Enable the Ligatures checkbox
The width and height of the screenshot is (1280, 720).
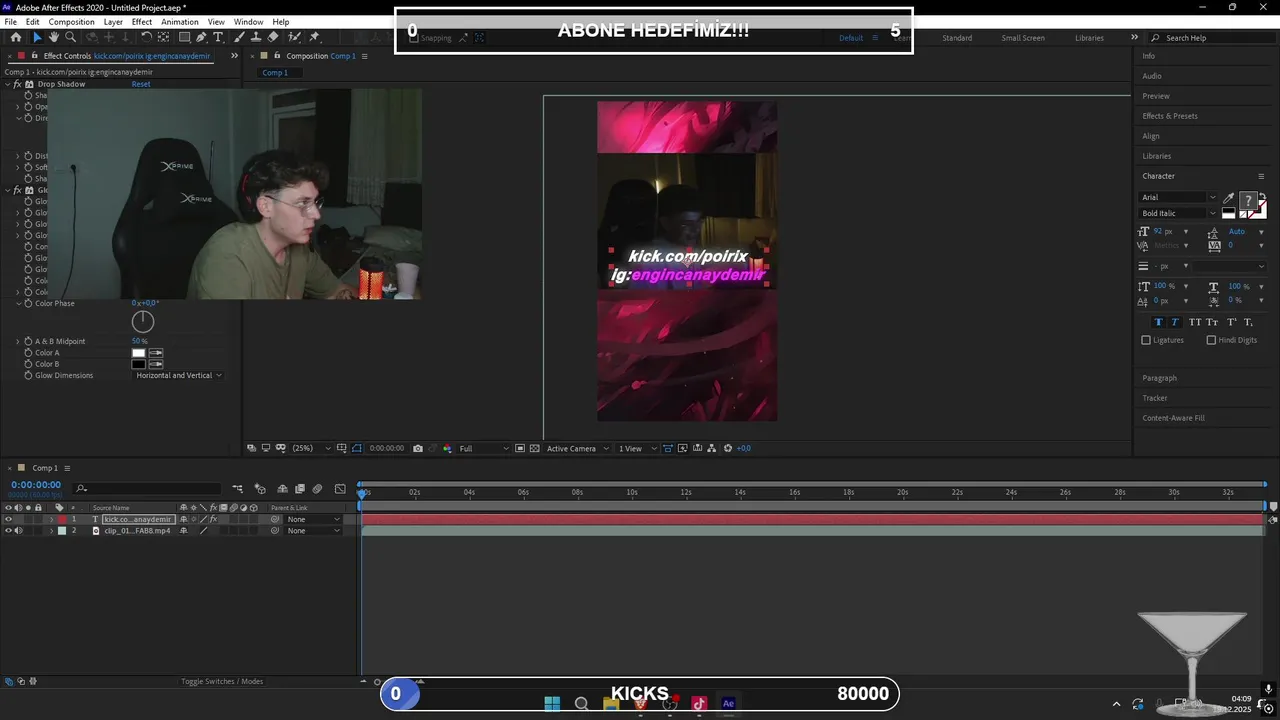1146,340
